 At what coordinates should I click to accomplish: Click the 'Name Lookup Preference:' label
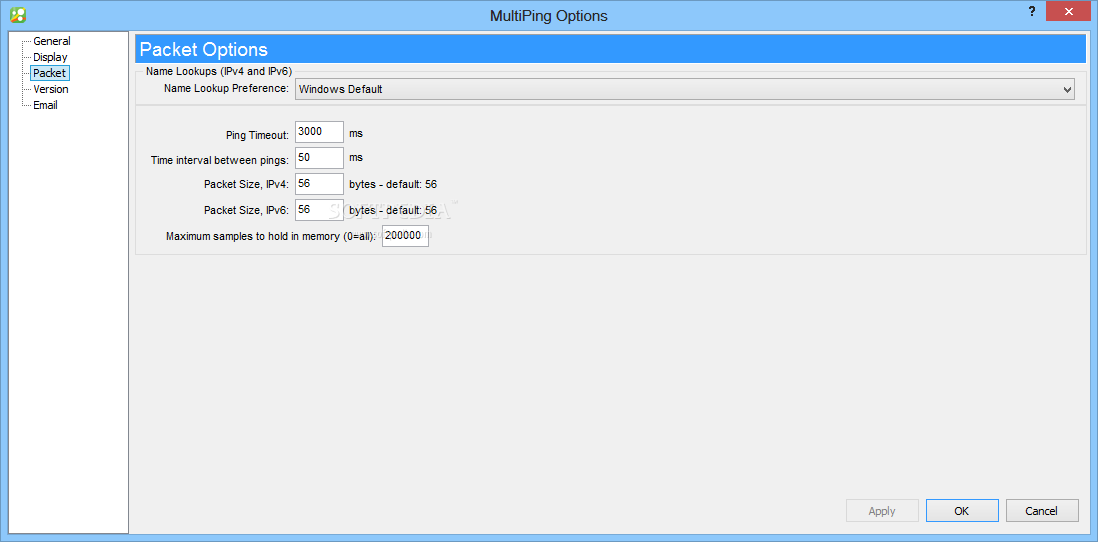coord(226,89)
